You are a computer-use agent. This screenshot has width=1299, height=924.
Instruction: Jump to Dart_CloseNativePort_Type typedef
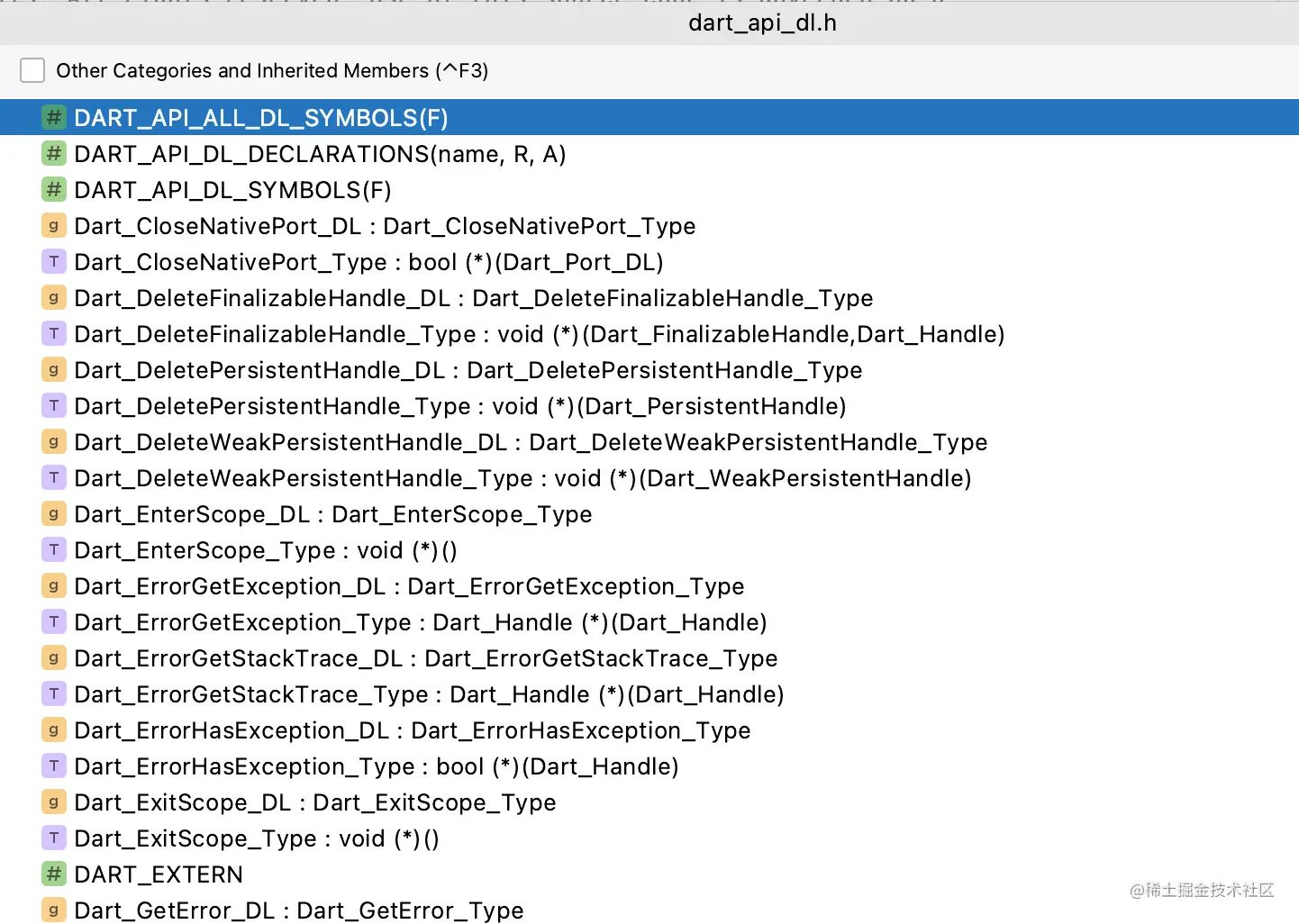649,261
